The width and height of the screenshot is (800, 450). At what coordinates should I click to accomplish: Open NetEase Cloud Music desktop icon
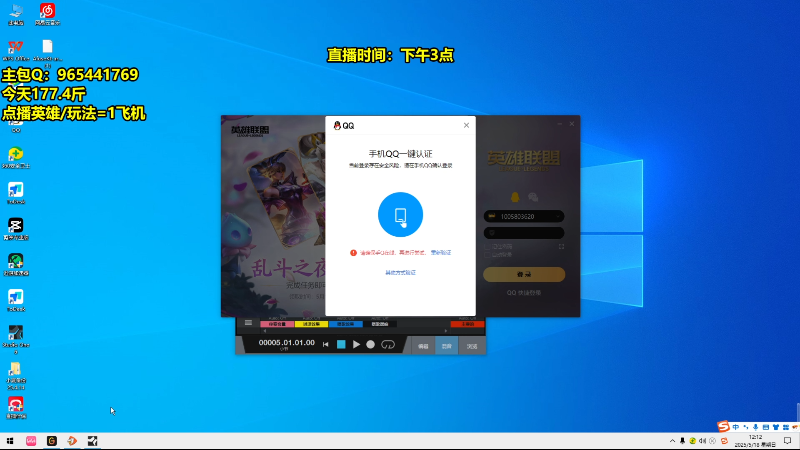[47, 14]
